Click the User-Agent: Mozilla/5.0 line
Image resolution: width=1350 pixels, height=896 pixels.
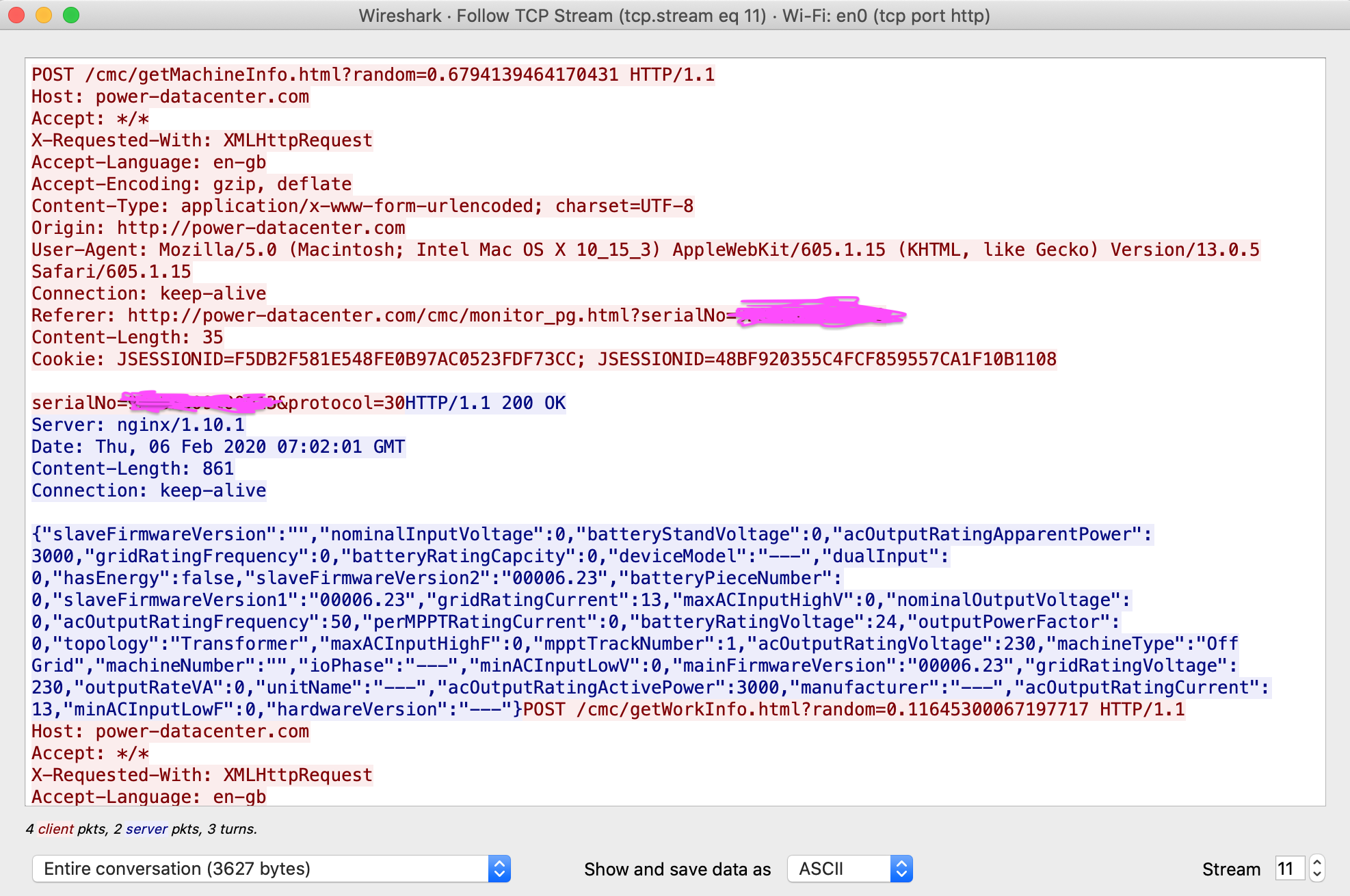(646, 250)
